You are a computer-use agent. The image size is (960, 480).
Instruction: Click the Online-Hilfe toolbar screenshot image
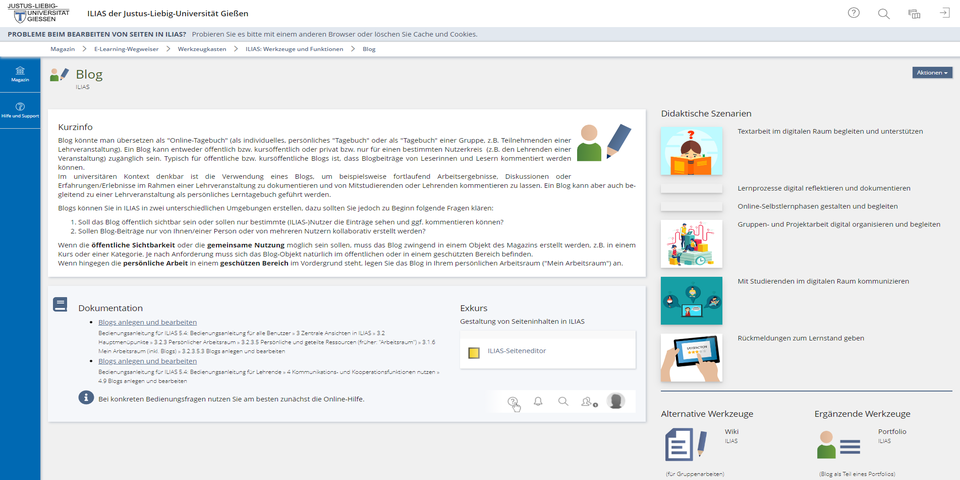point(561,402)
